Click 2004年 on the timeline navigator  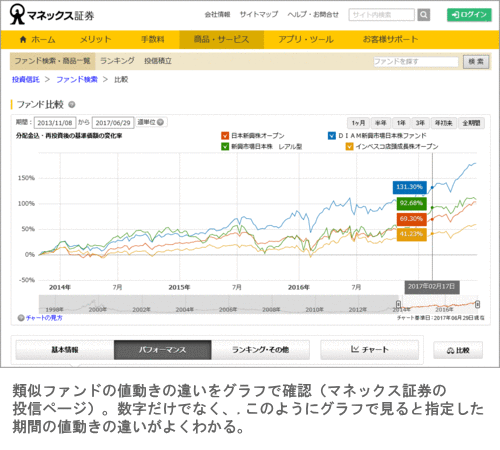click(x=185, y=310)
